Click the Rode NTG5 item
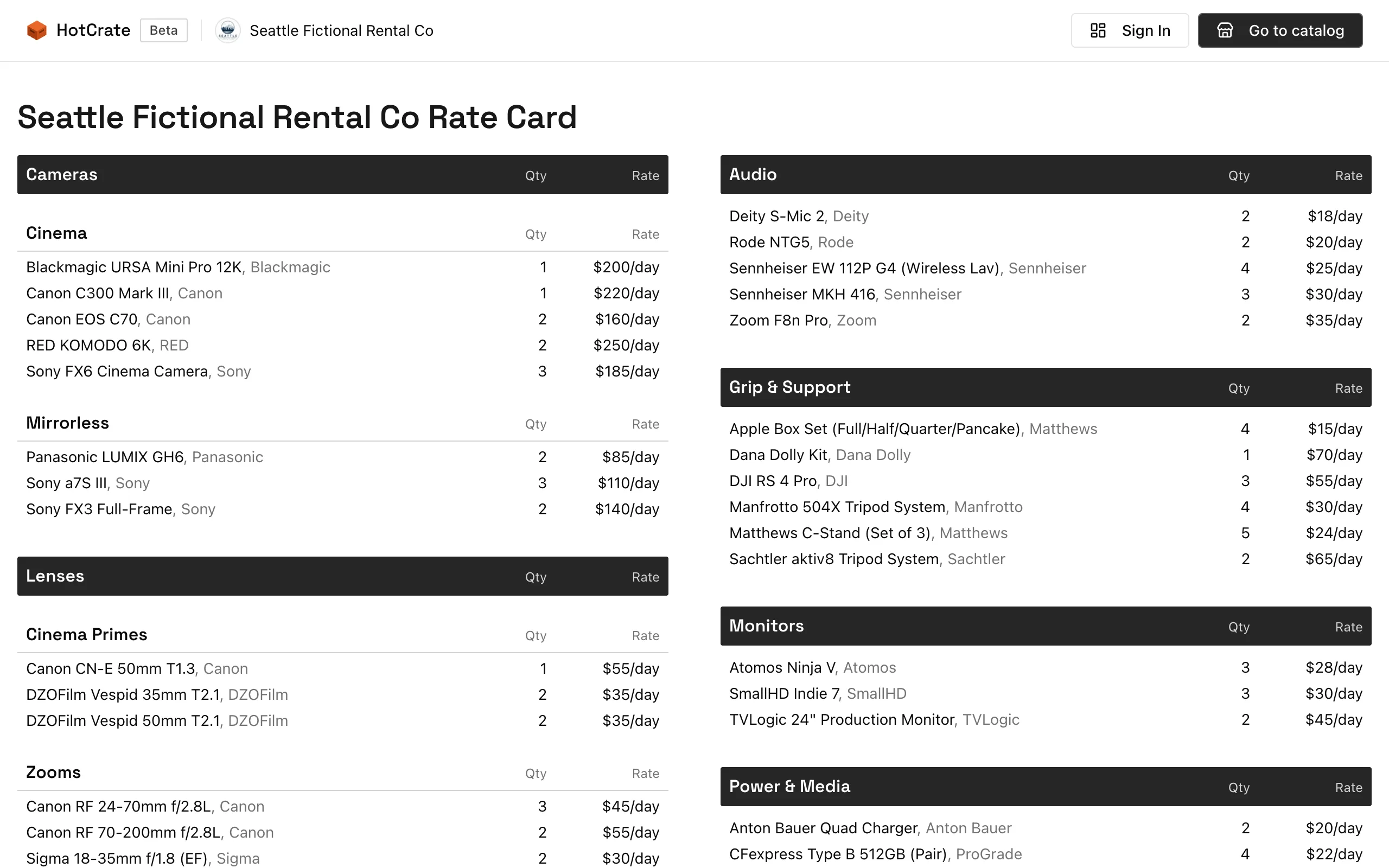 click(1046, 242)
